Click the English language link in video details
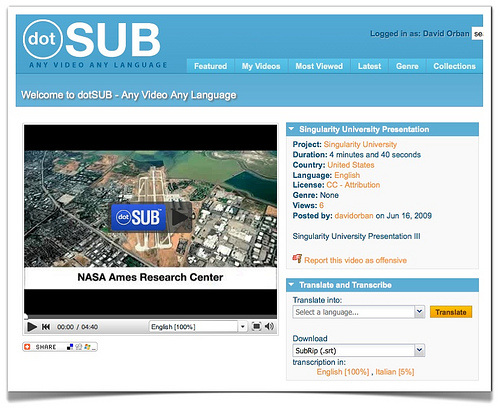The width and height of the screenshot is (500, 409). pyautogui.click(x=347, y=175)
